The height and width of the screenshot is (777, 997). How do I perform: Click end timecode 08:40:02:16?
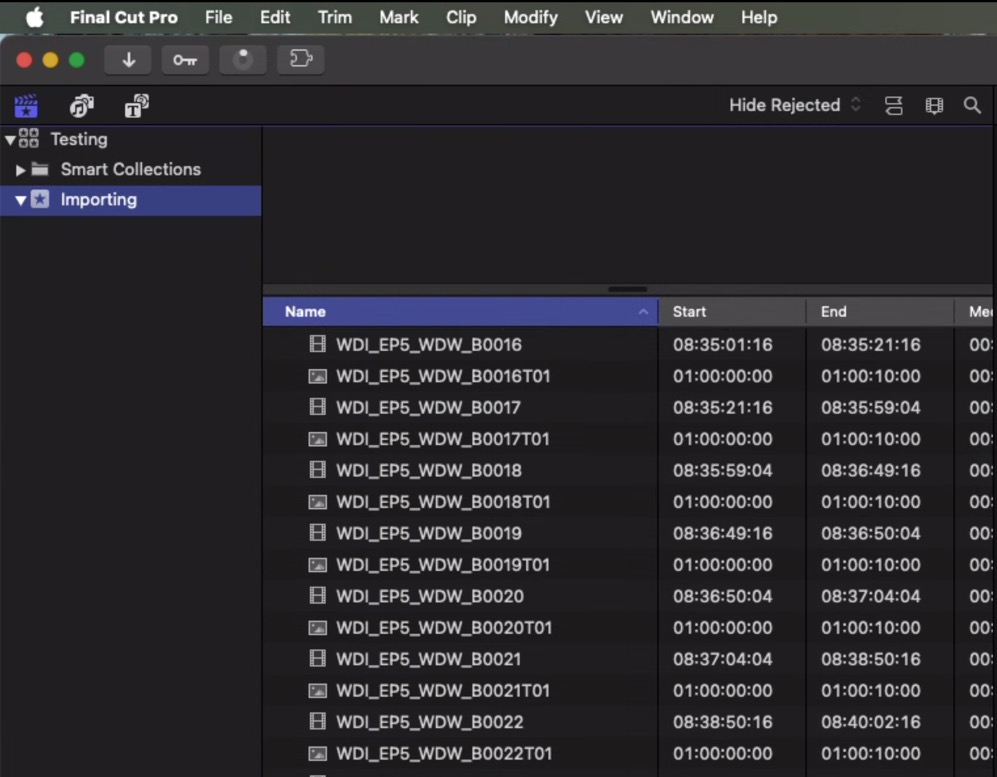pyautogui.click(x=870, y=722)
